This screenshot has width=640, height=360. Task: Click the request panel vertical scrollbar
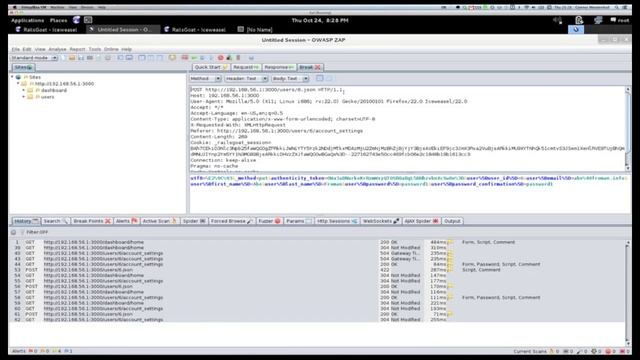[628, 128]
